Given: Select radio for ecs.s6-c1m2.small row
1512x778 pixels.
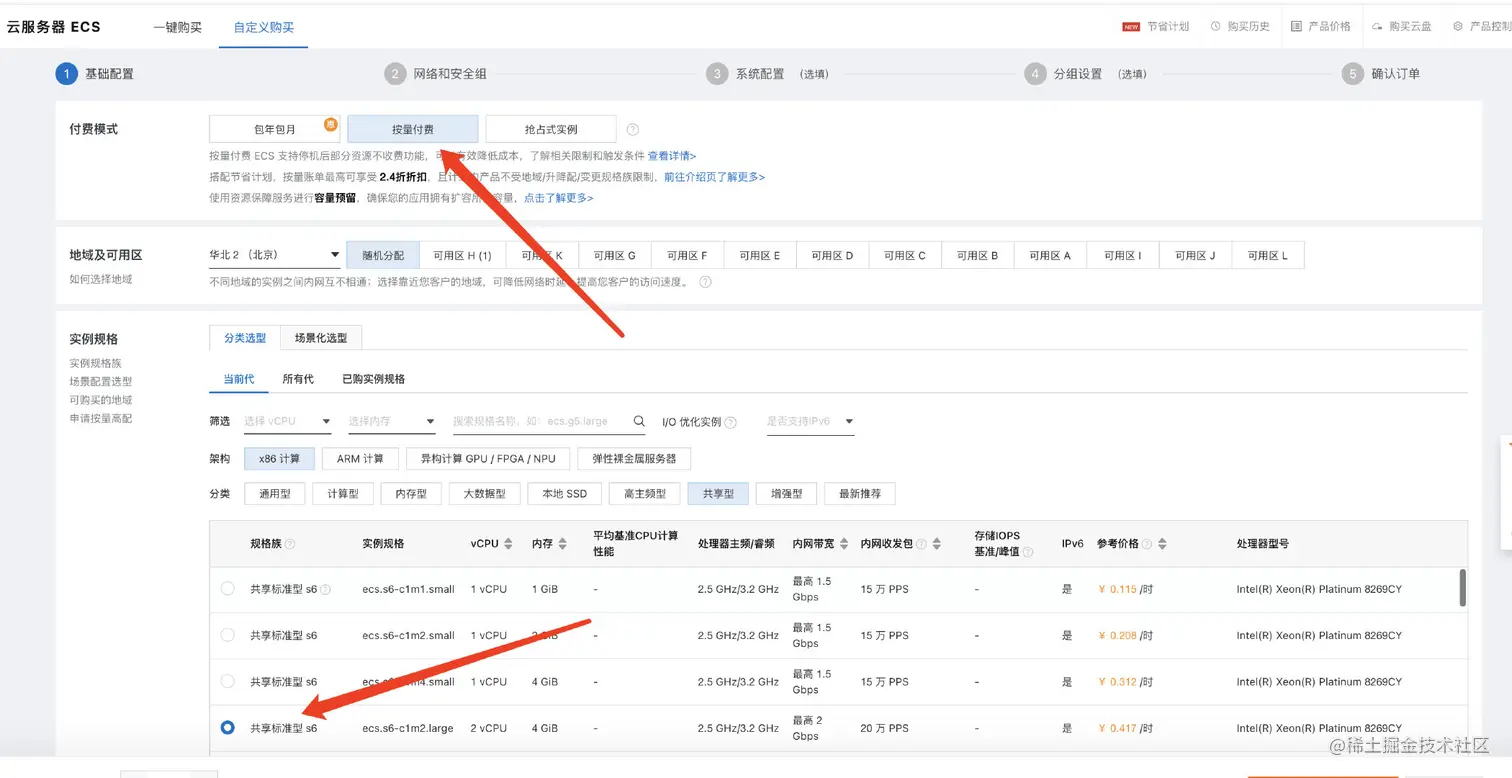Looking at the screenshot, I should tap(227, 635).
